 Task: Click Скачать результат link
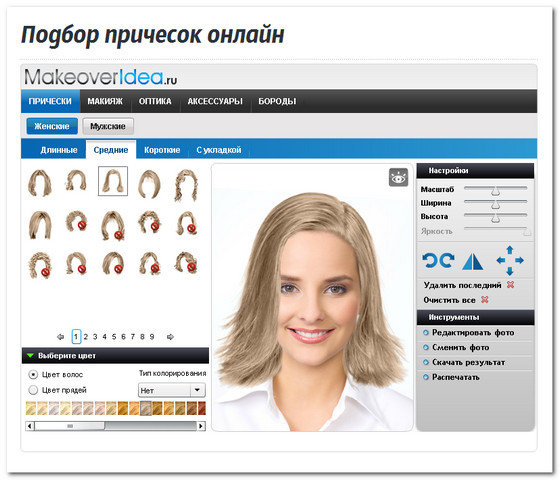coord(469,362)
